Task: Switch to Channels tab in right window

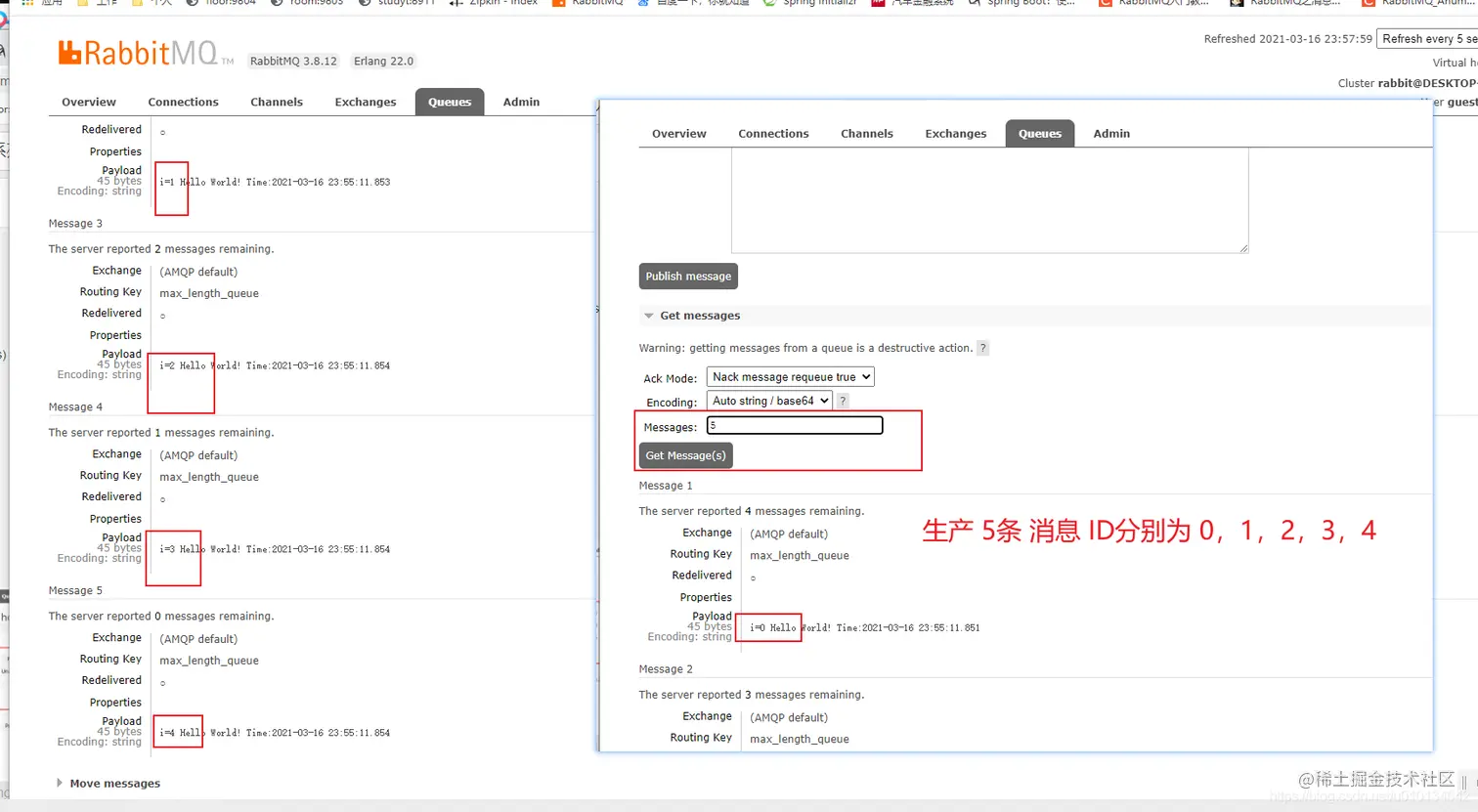Action: 867,134
